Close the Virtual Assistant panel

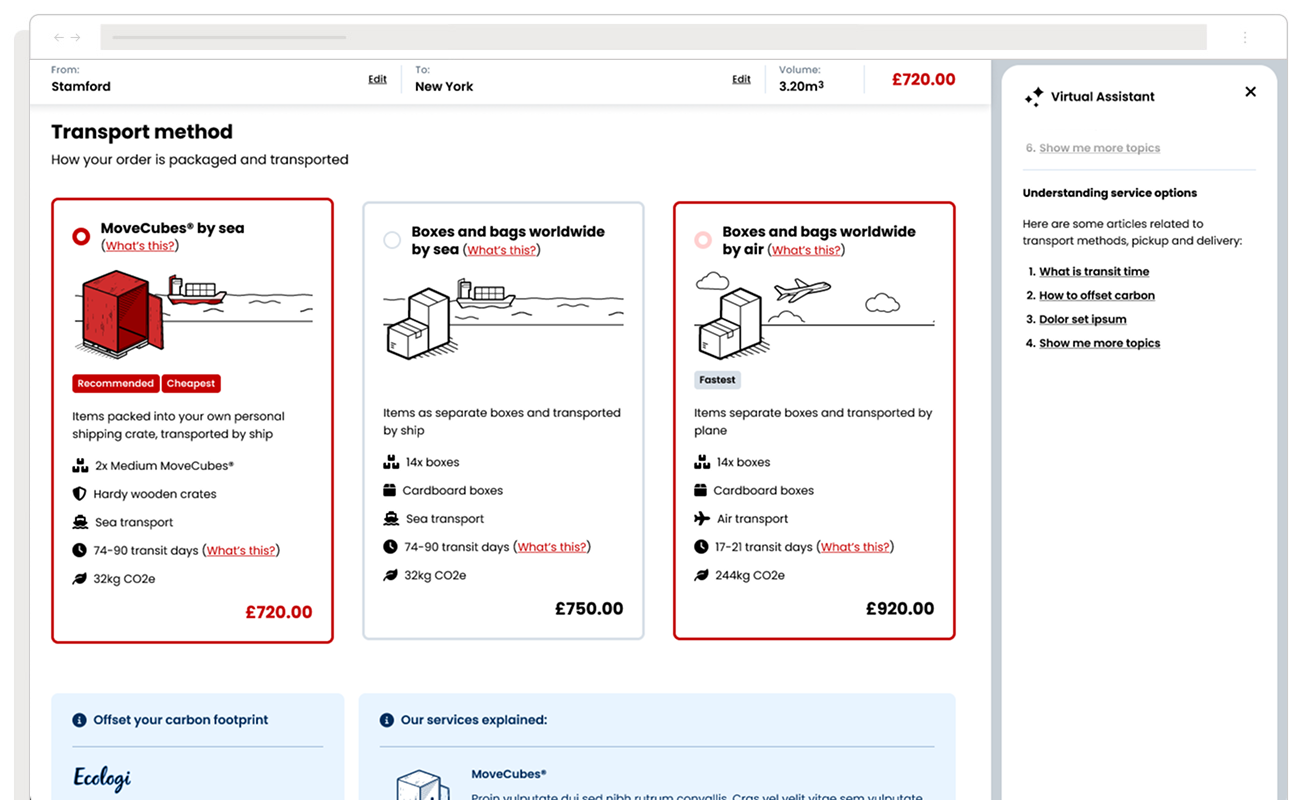1250,91
